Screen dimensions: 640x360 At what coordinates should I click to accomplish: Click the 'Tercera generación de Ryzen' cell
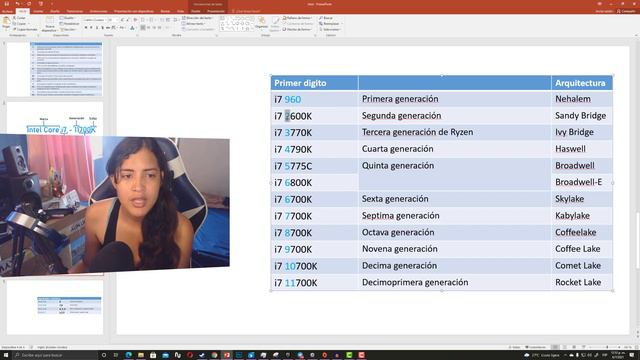coord(417,132)
